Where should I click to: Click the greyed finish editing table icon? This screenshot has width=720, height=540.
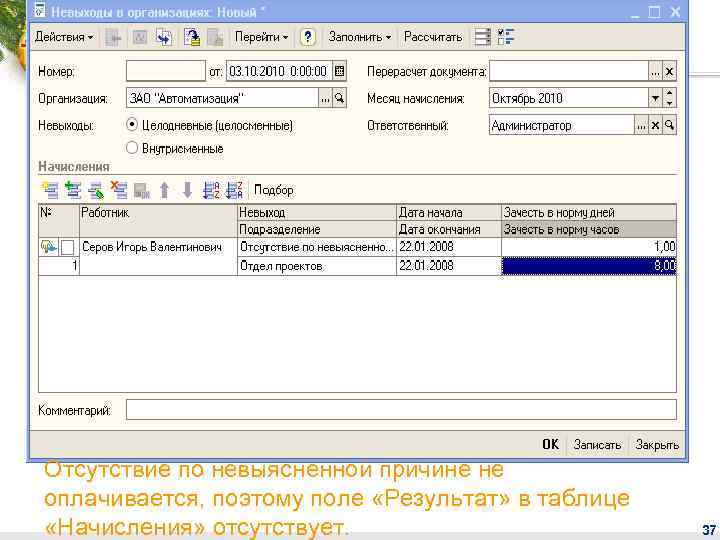(x=142, y=190)
